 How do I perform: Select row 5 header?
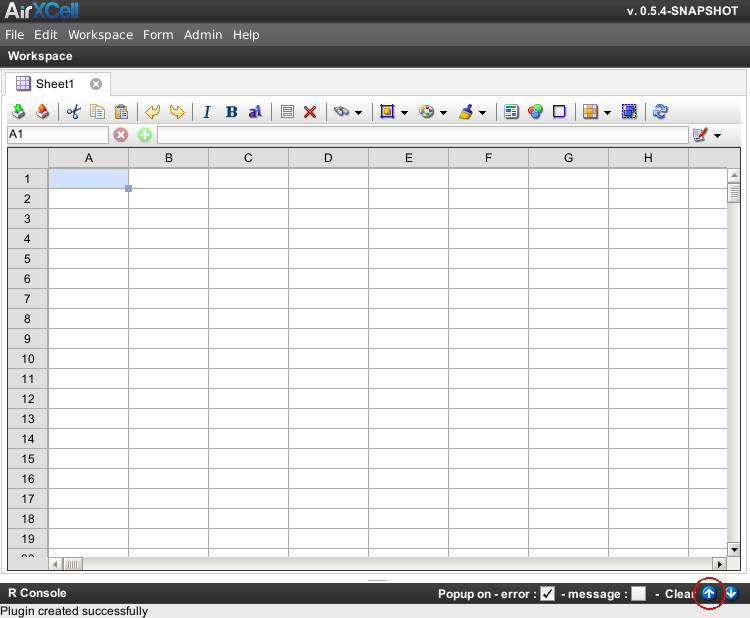click(28, 259)
